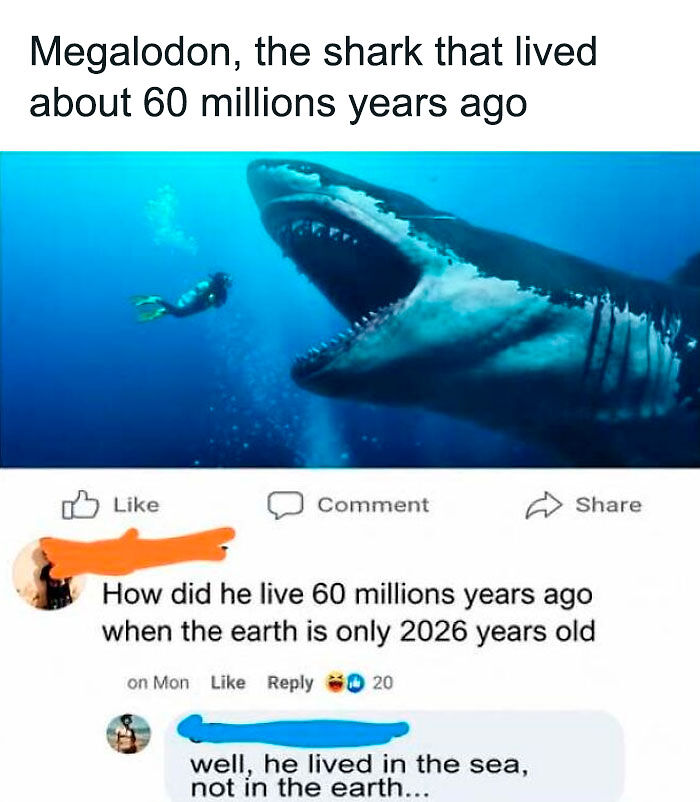Click the blue-redacted replier name

(x=293, y=730)
